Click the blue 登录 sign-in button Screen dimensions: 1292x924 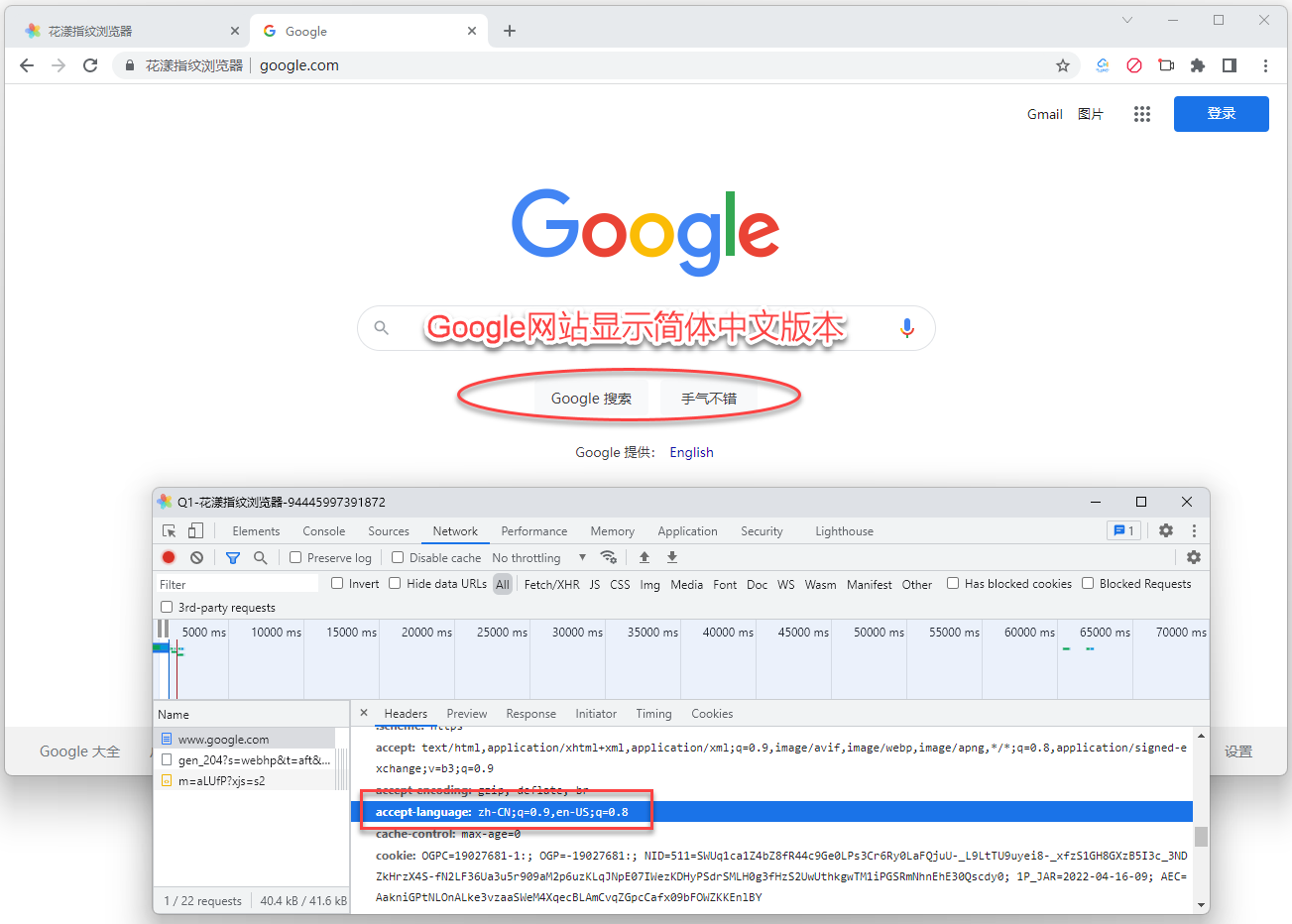pyautogui.click(x=1222, y=114)
